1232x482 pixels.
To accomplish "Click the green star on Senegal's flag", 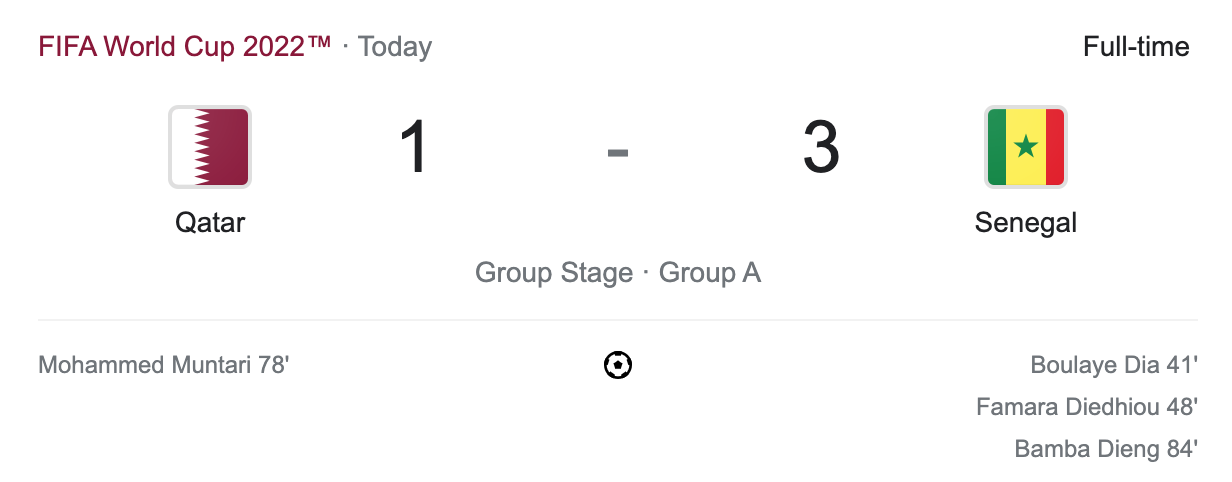I will click(1025, 148).
